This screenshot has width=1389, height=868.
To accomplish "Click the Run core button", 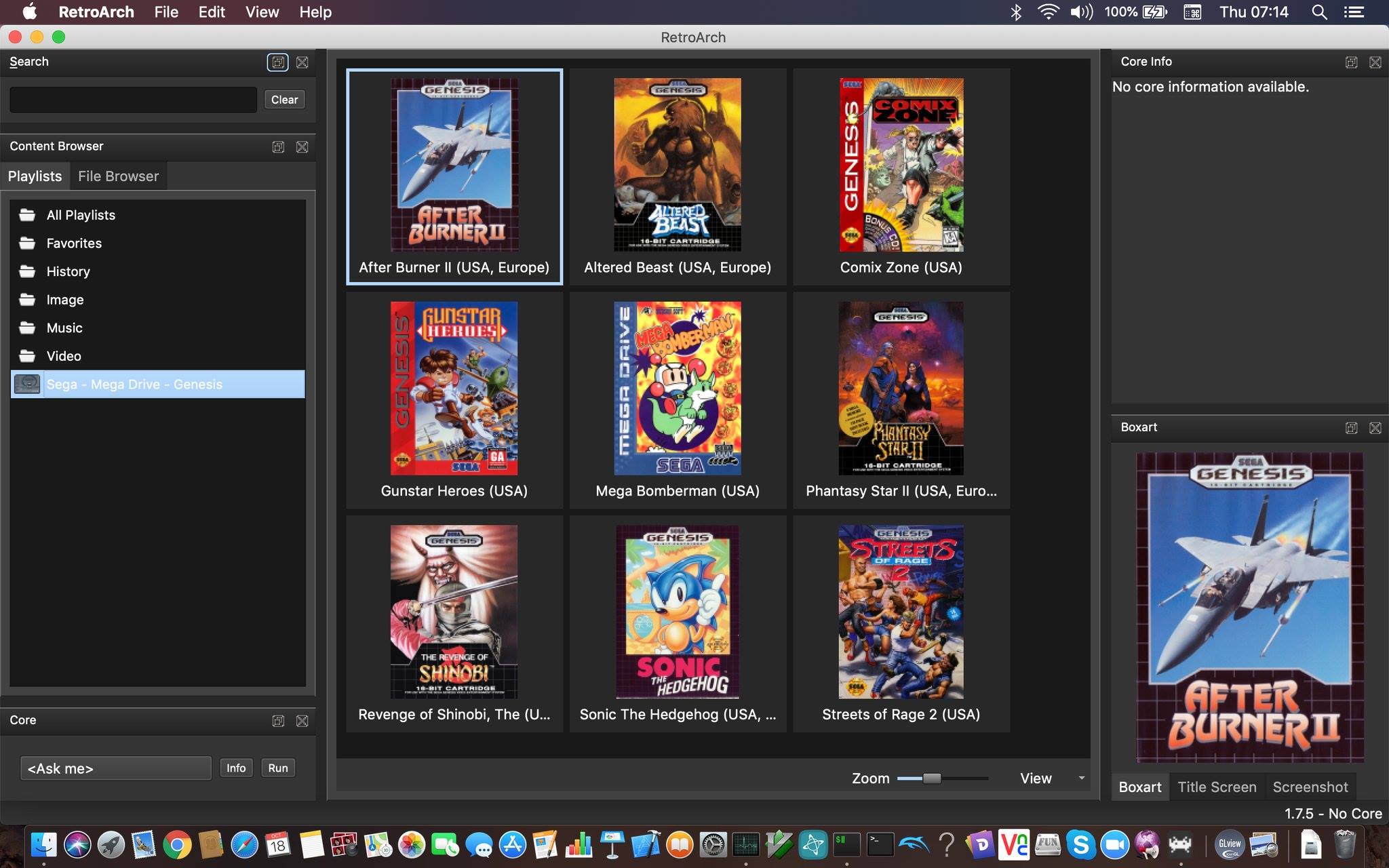I will click(278, 768).
